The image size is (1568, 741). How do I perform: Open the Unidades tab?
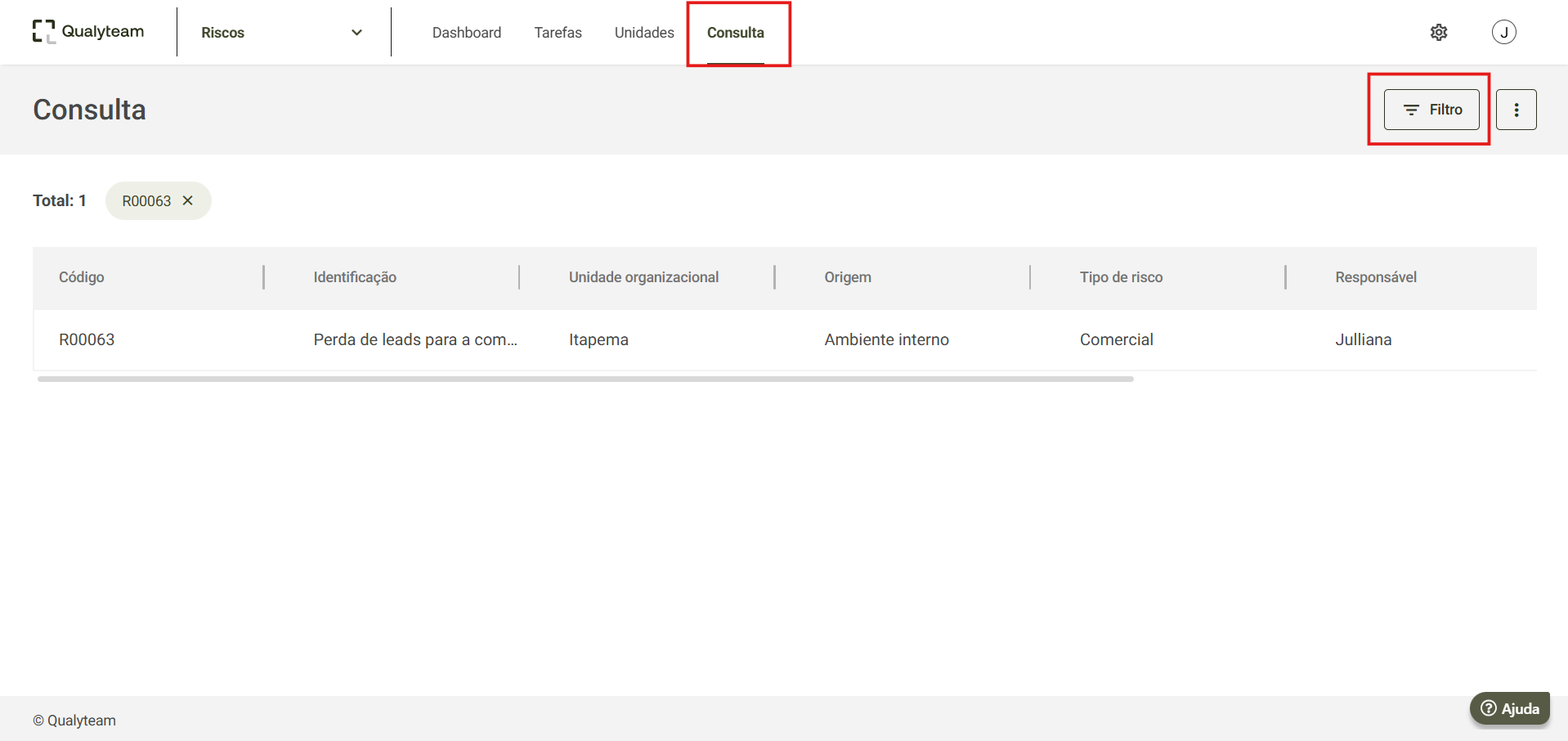(x=644, y=33)
